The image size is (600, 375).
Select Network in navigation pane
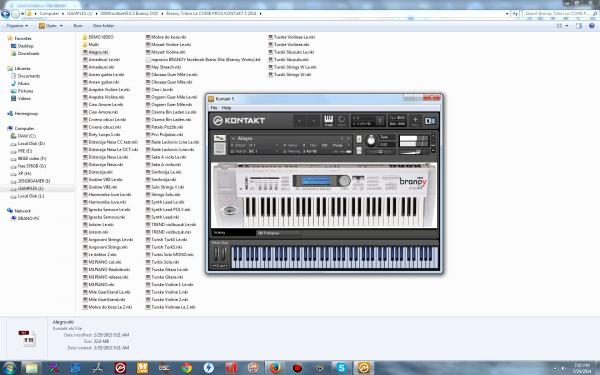tap(19, 211)
